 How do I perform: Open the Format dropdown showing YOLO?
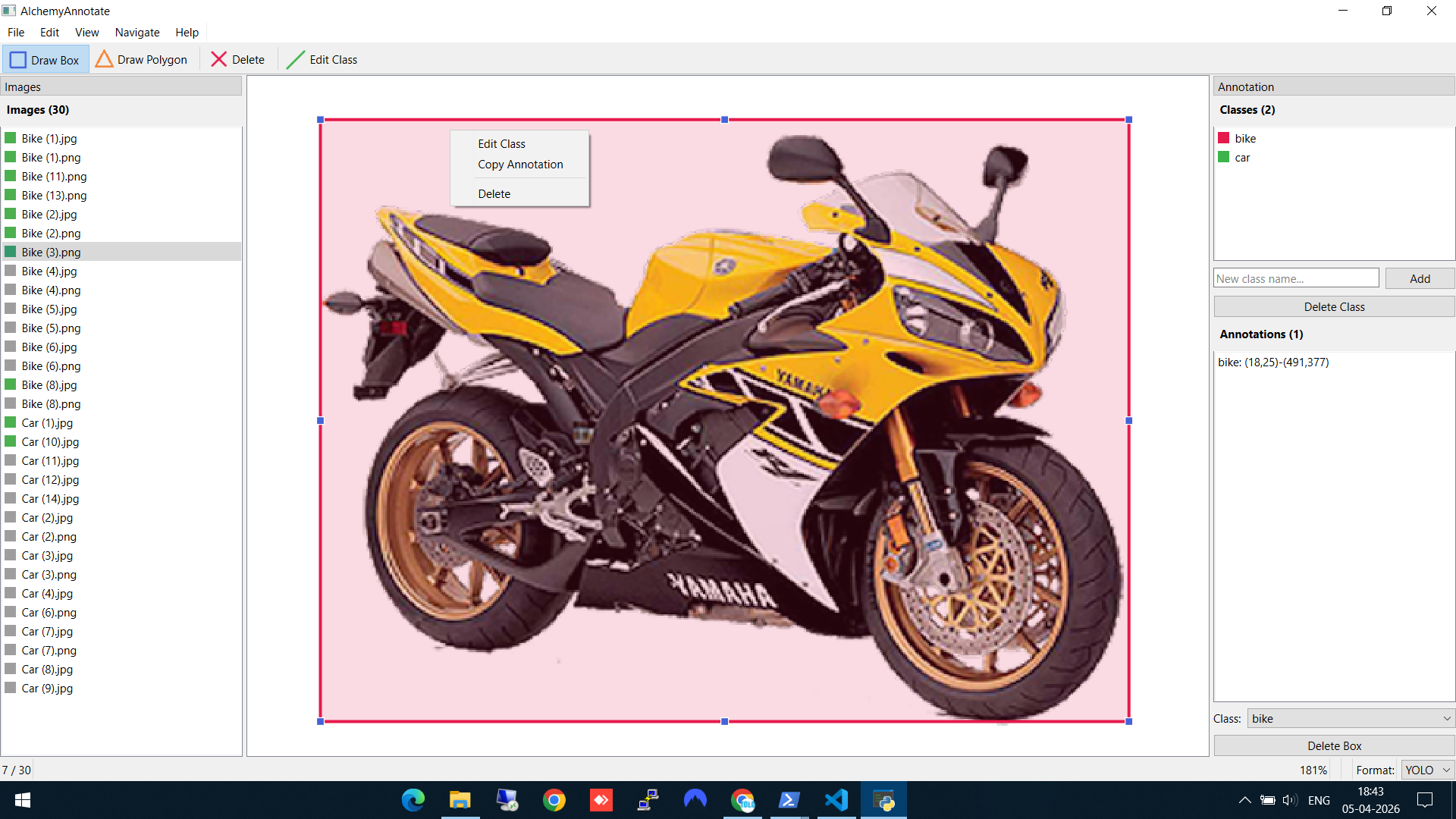tap(1426, 769)
